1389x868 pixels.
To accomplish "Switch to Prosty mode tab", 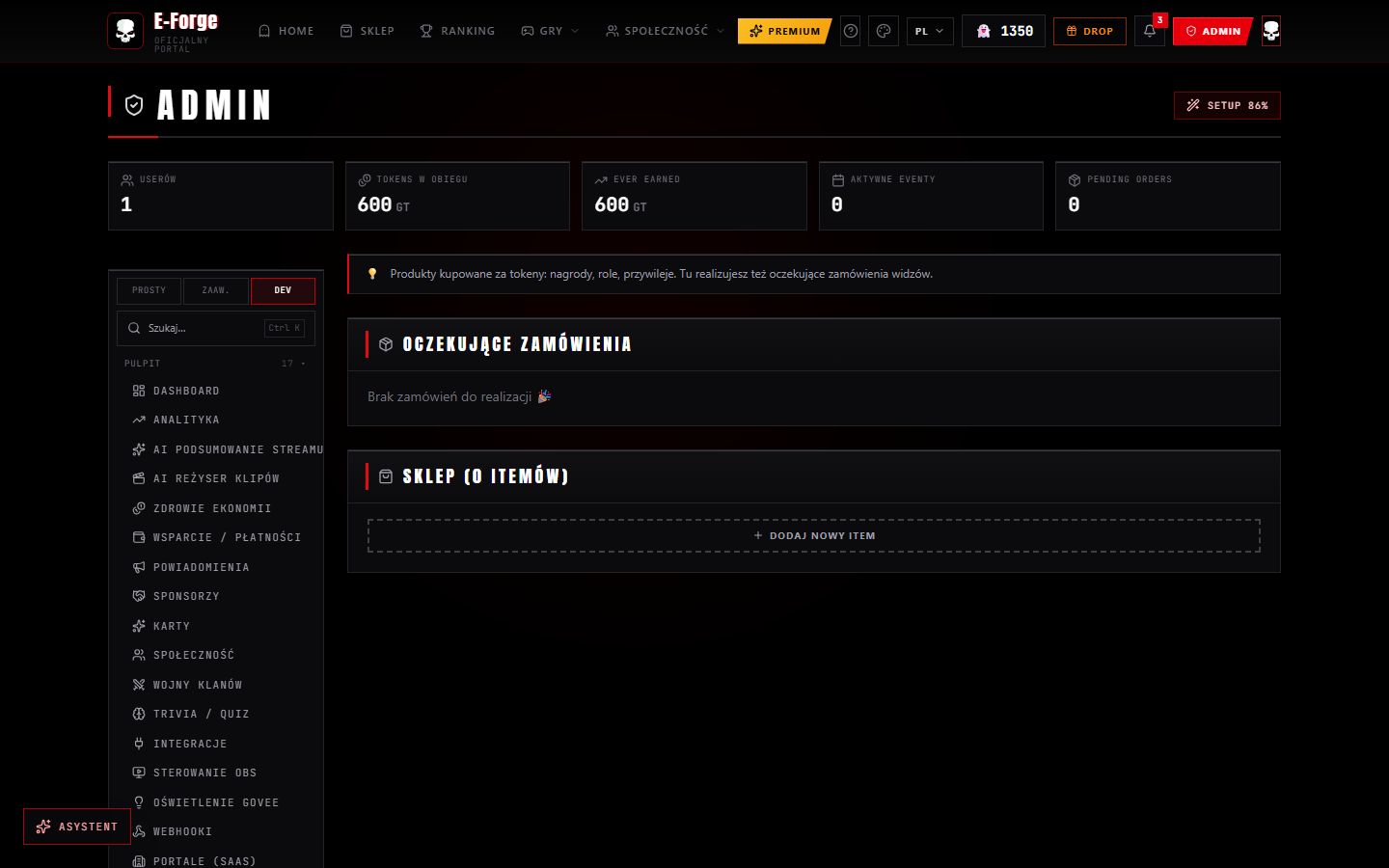I will (149, 290).
